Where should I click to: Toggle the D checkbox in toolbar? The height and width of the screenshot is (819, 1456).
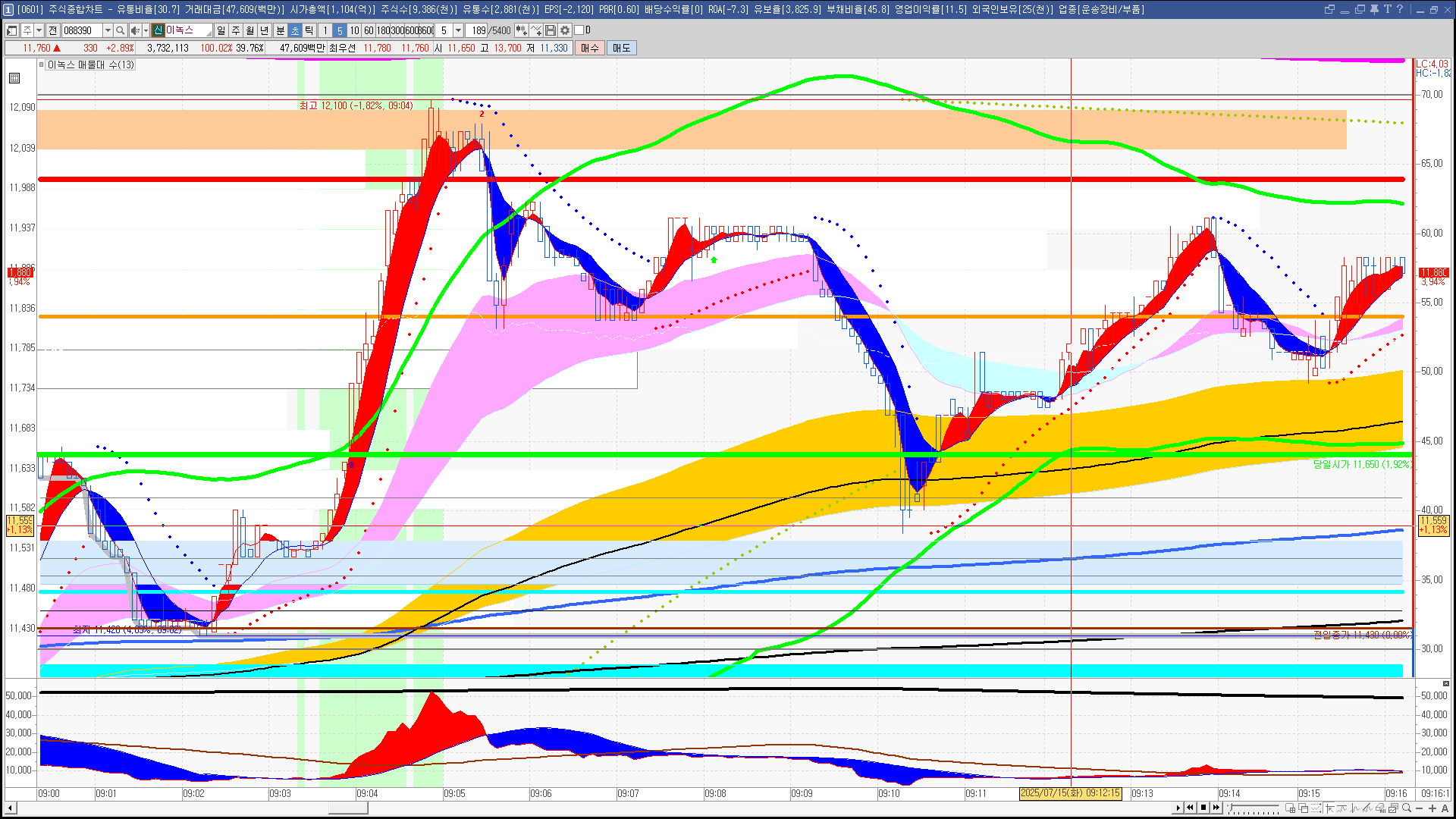pos(579,30)
